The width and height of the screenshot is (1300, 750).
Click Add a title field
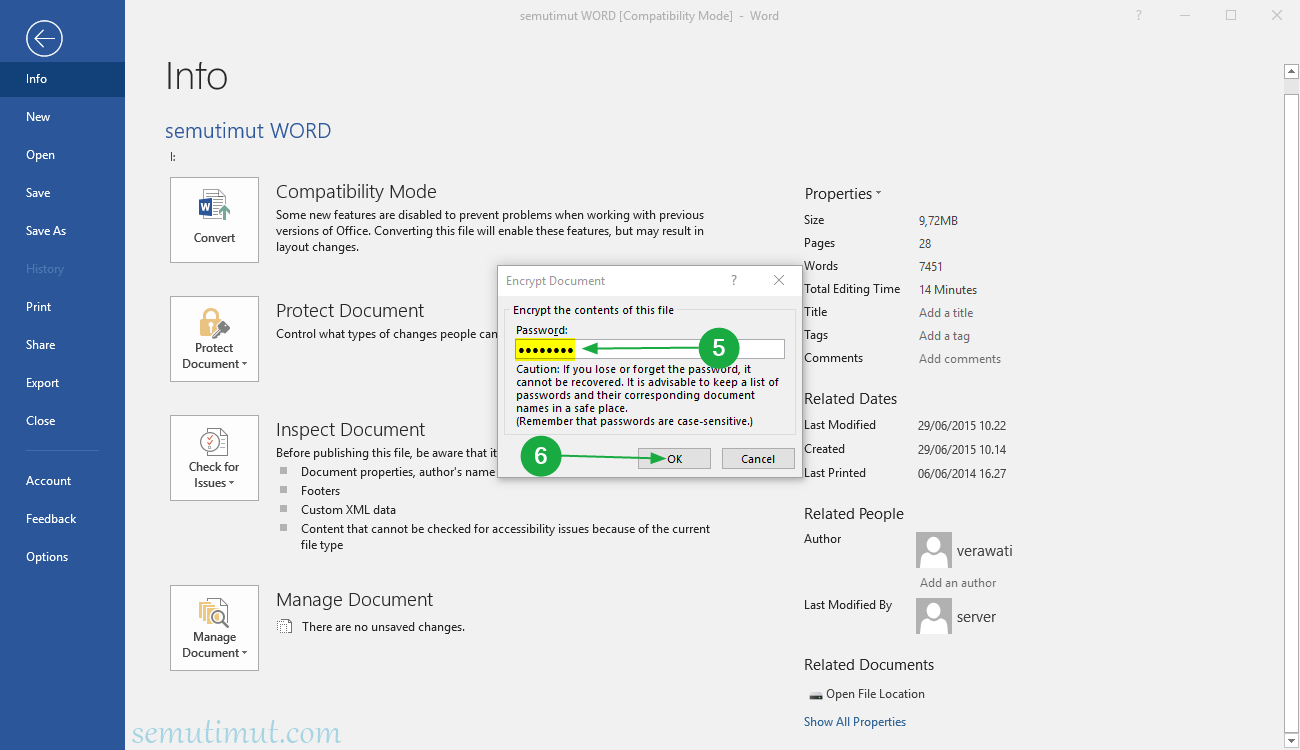click(x=946, y=313)
